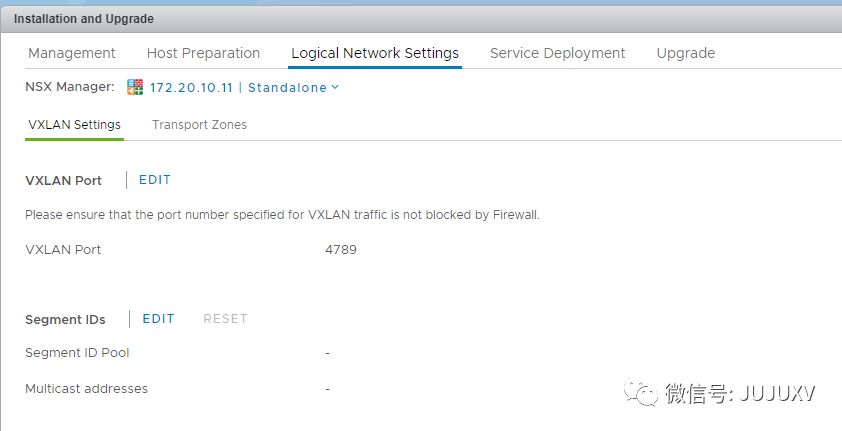Click the Installation and Upgrade panel title

(84, 19)
